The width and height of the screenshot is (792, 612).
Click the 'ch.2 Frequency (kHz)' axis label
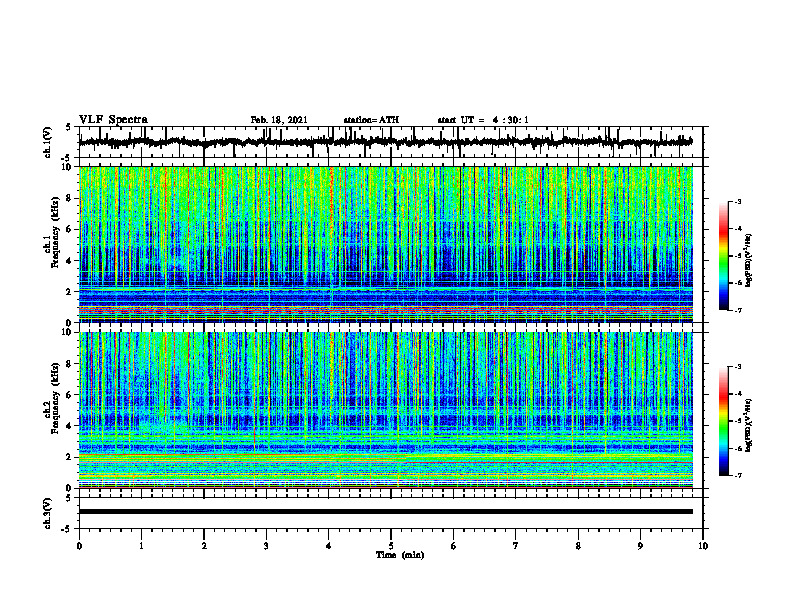click(51, 398)
